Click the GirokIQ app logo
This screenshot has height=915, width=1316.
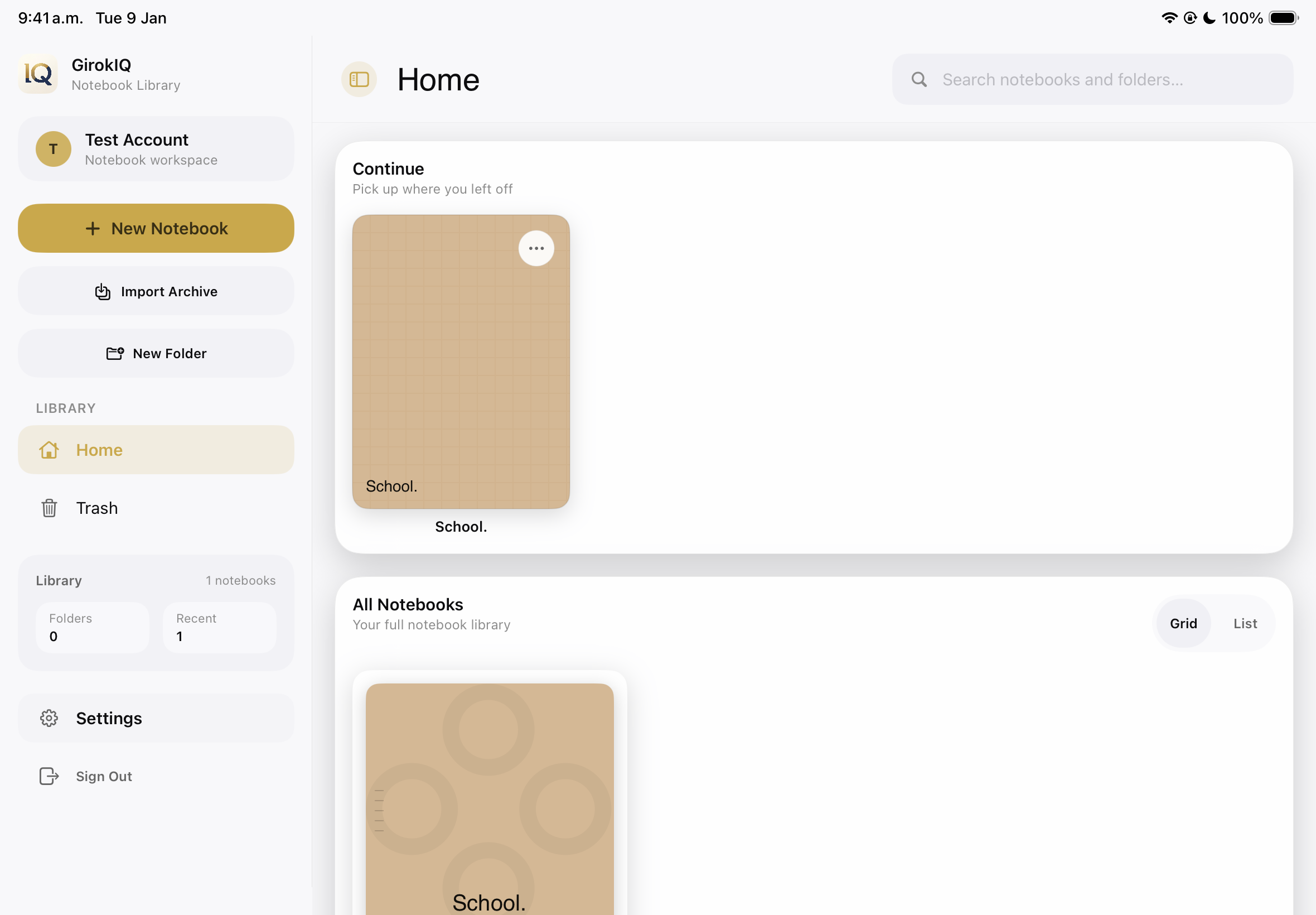pos(38,74)
